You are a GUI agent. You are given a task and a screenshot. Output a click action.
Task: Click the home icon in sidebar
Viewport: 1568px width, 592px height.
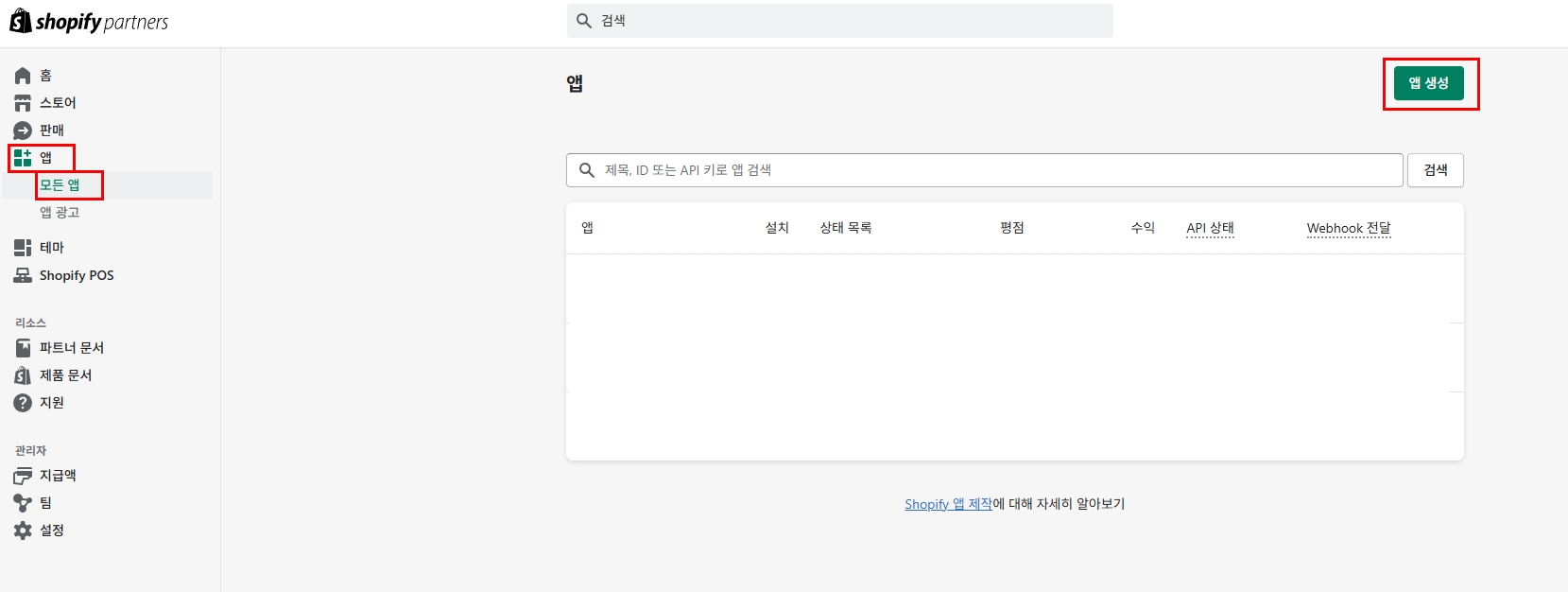pyautogui.click(x=23, y=76)
